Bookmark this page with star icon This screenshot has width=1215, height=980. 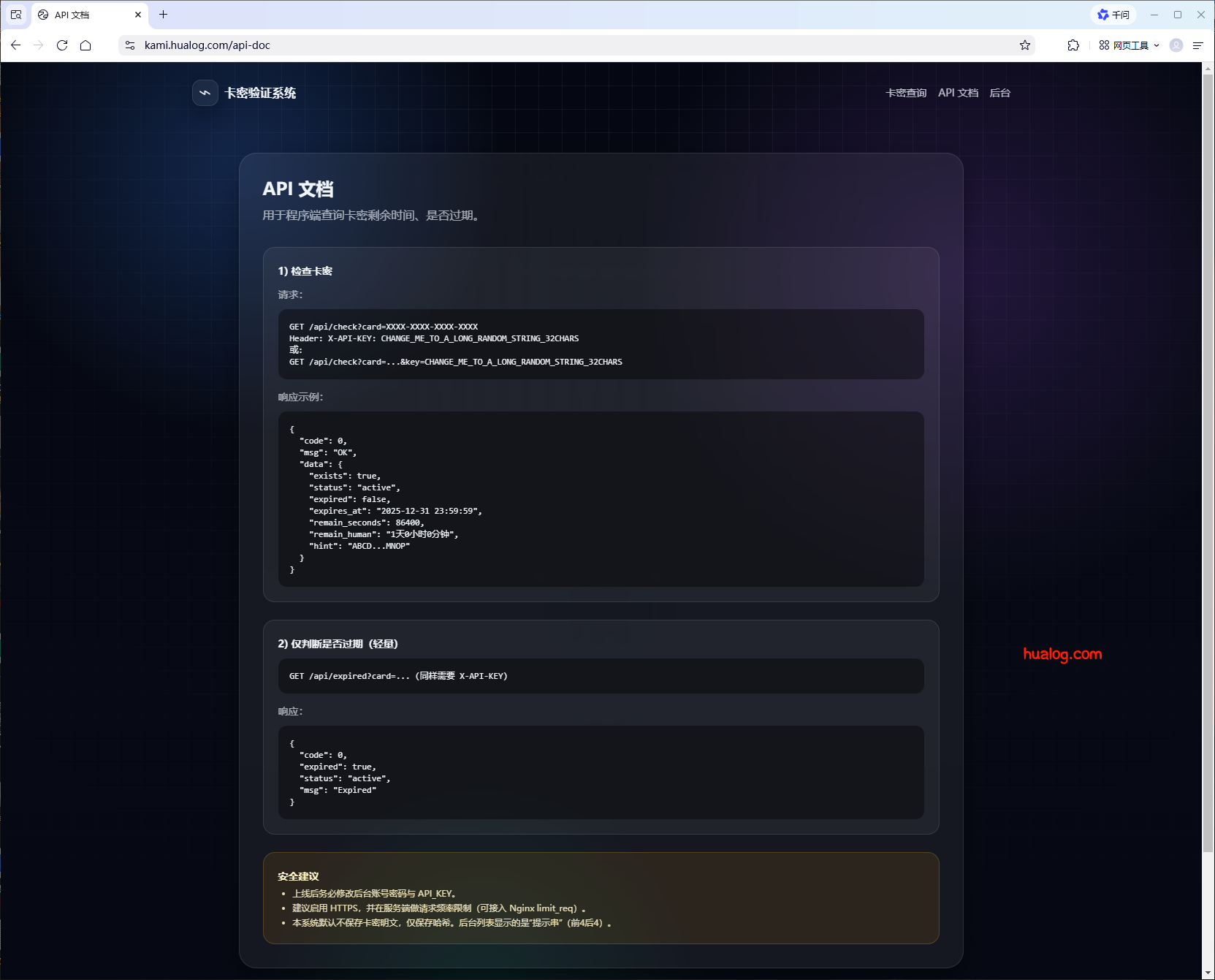1025,45
